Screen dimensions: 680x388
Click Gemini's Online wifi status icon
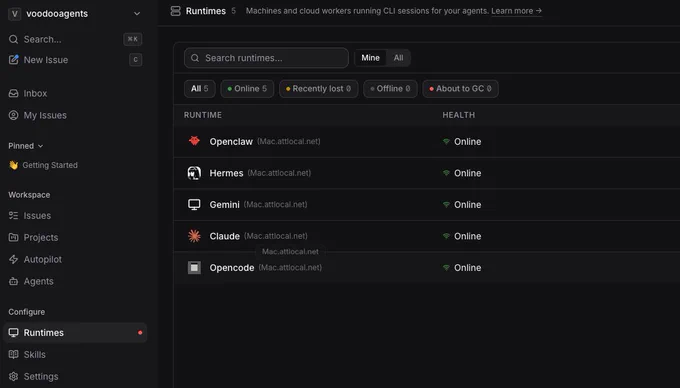[x=446, y=205]
